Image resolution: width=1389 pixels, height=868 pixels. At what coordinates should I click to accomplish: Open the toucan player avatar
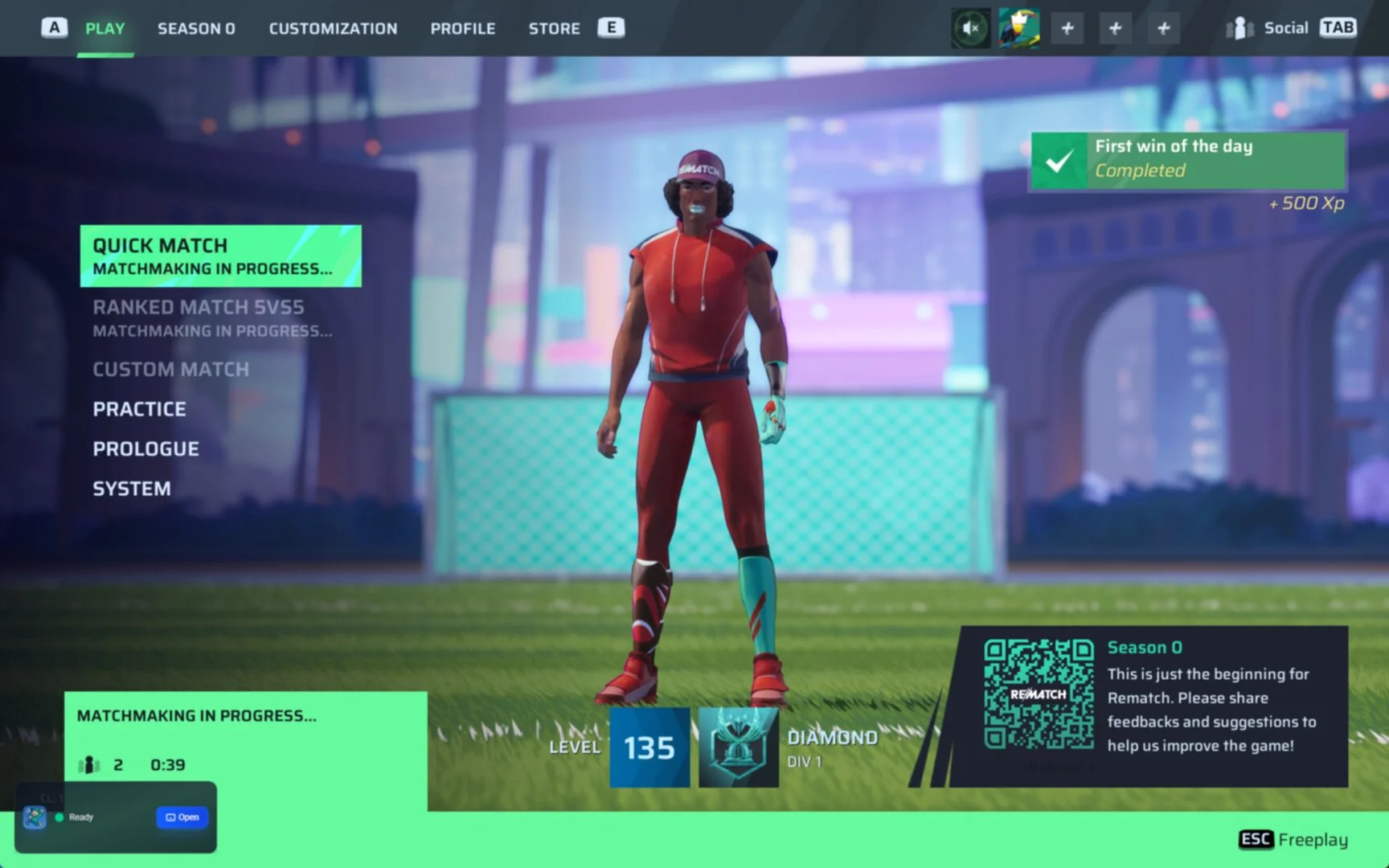click(1018, 29)
